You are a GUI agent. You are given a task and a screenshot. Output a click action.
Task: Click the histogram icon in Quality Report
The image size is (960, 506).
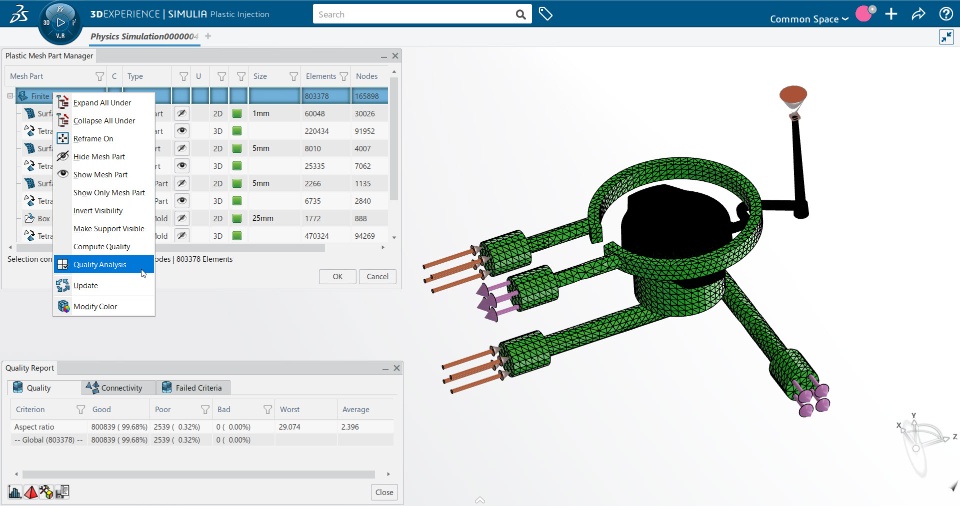[x=15, y=491]
